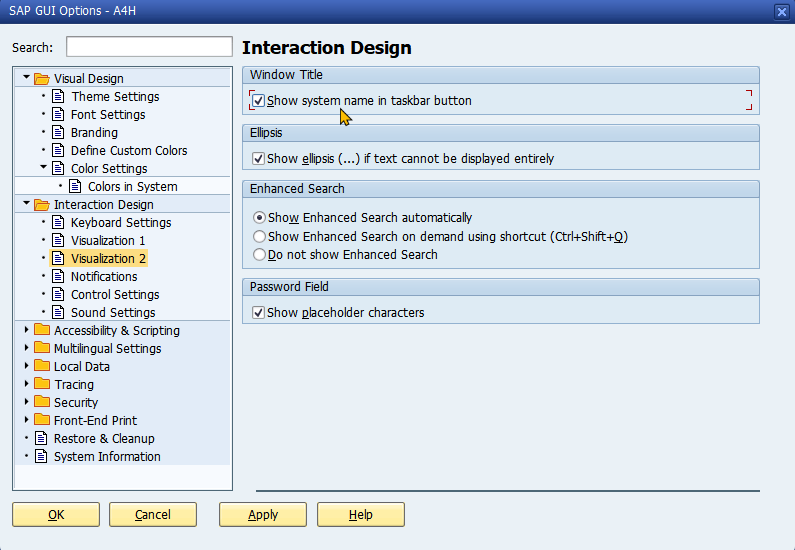The image size is (795, 550).
Task: Click the System Information page icon
Action: pyautogui.click(x=41, y=456)
